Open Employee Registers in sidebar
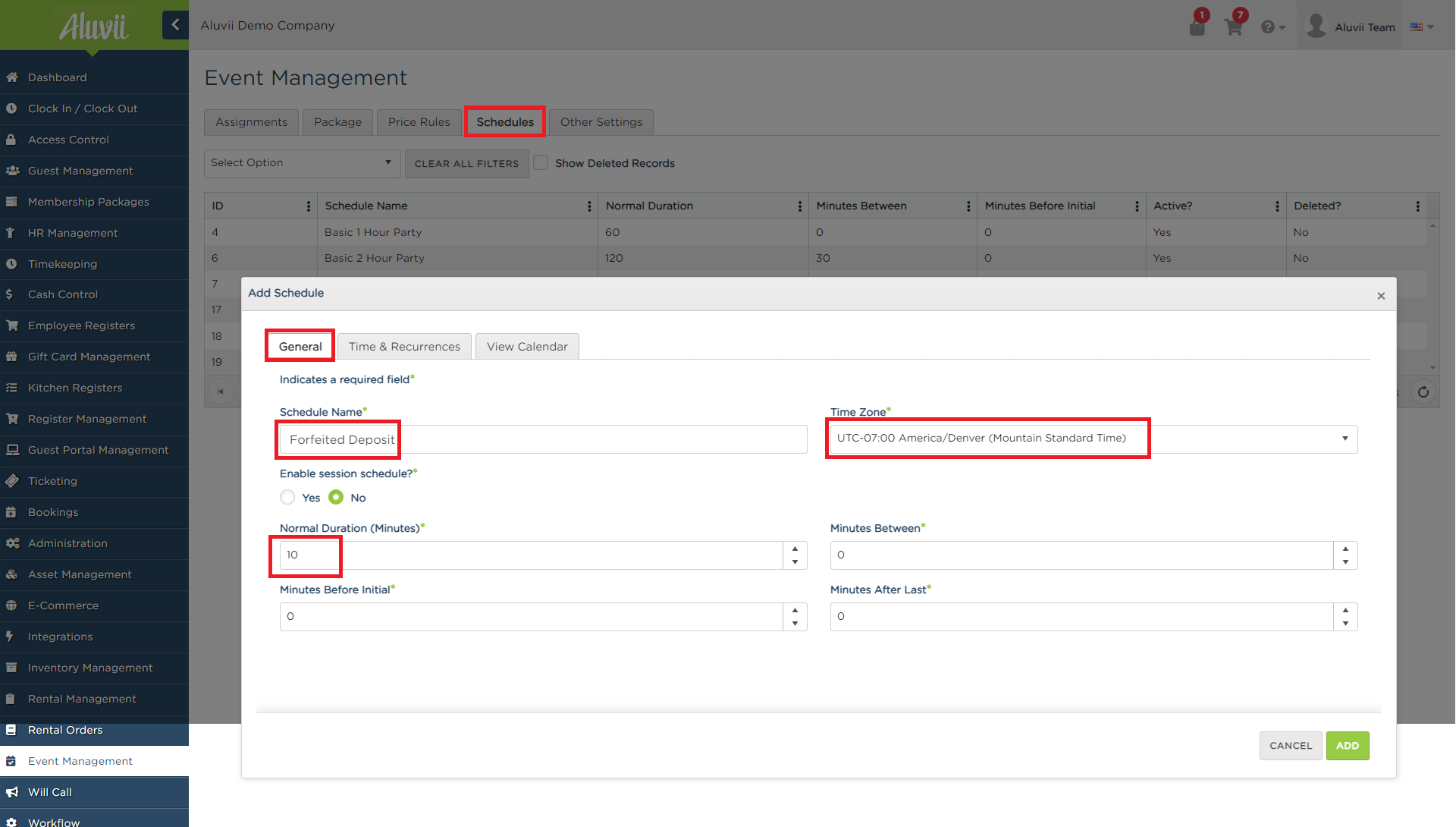Viewport: 1456px width, 827px height. (94, 325)
